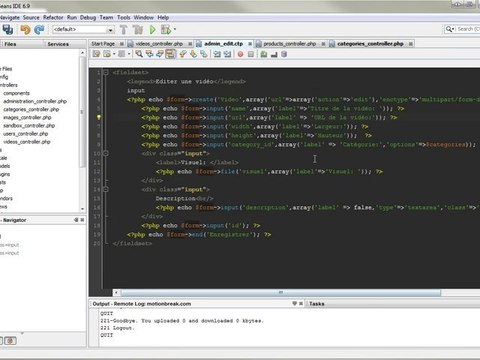
Task: Switch to the Files panel tab
Action: 10,44
